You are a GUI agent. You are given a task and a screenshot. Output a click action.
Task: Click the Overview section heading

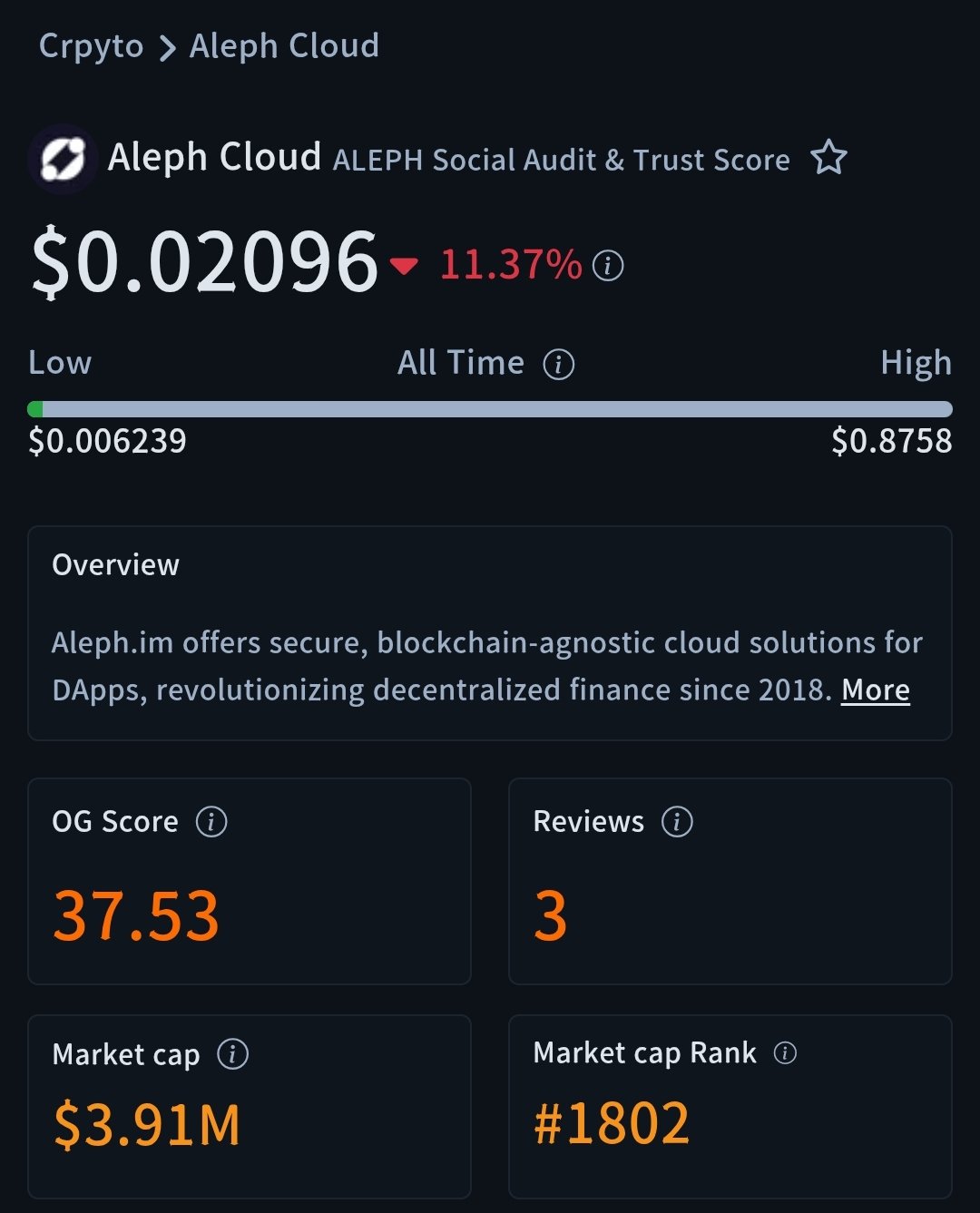coord(116,565)
